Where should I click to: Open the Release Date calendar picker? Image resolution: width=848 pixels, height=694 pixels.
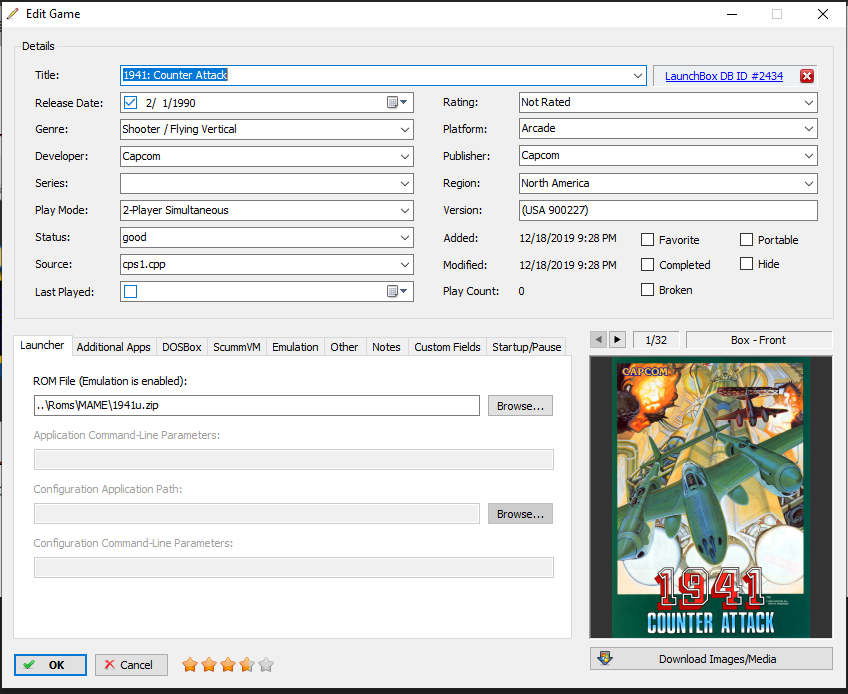point(398,103)
